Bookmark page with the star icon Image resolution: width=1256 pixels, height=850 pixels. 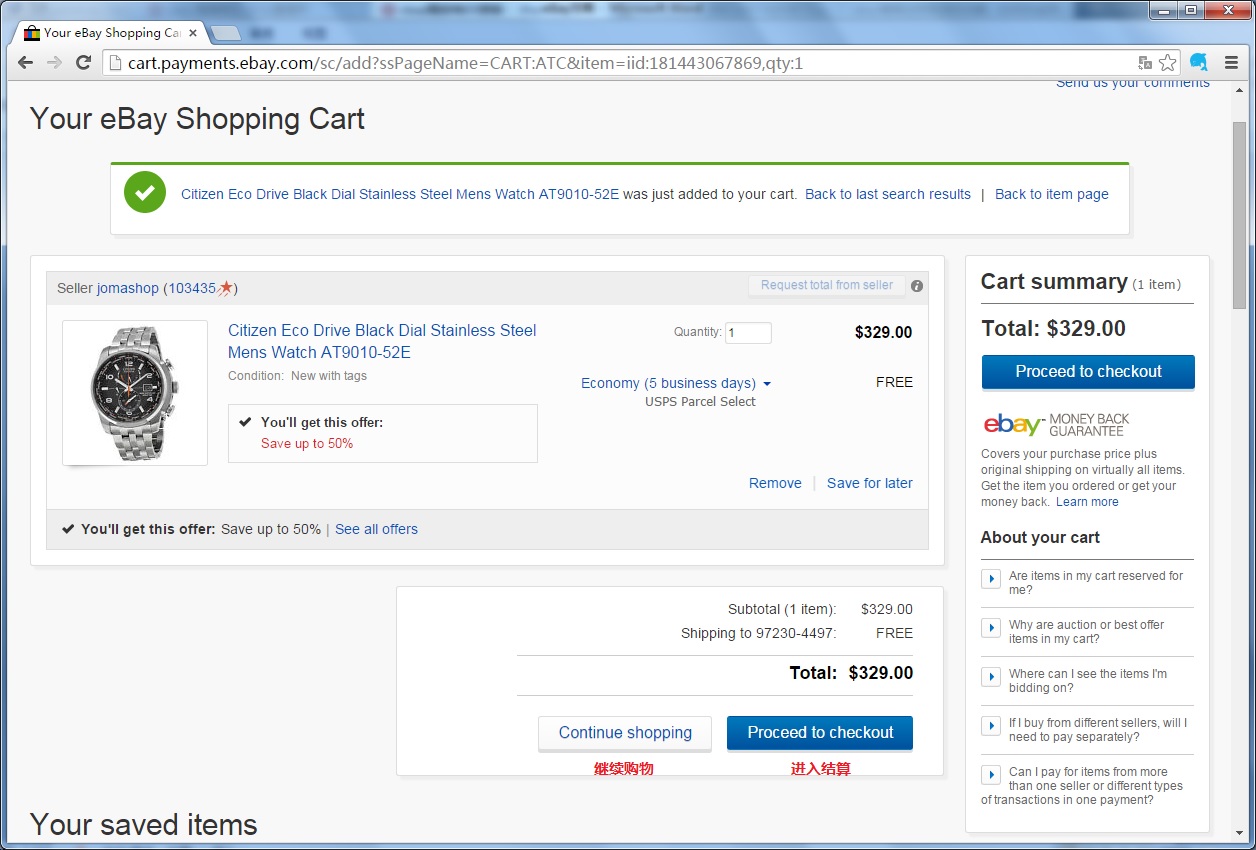(x=1168, y=63)
